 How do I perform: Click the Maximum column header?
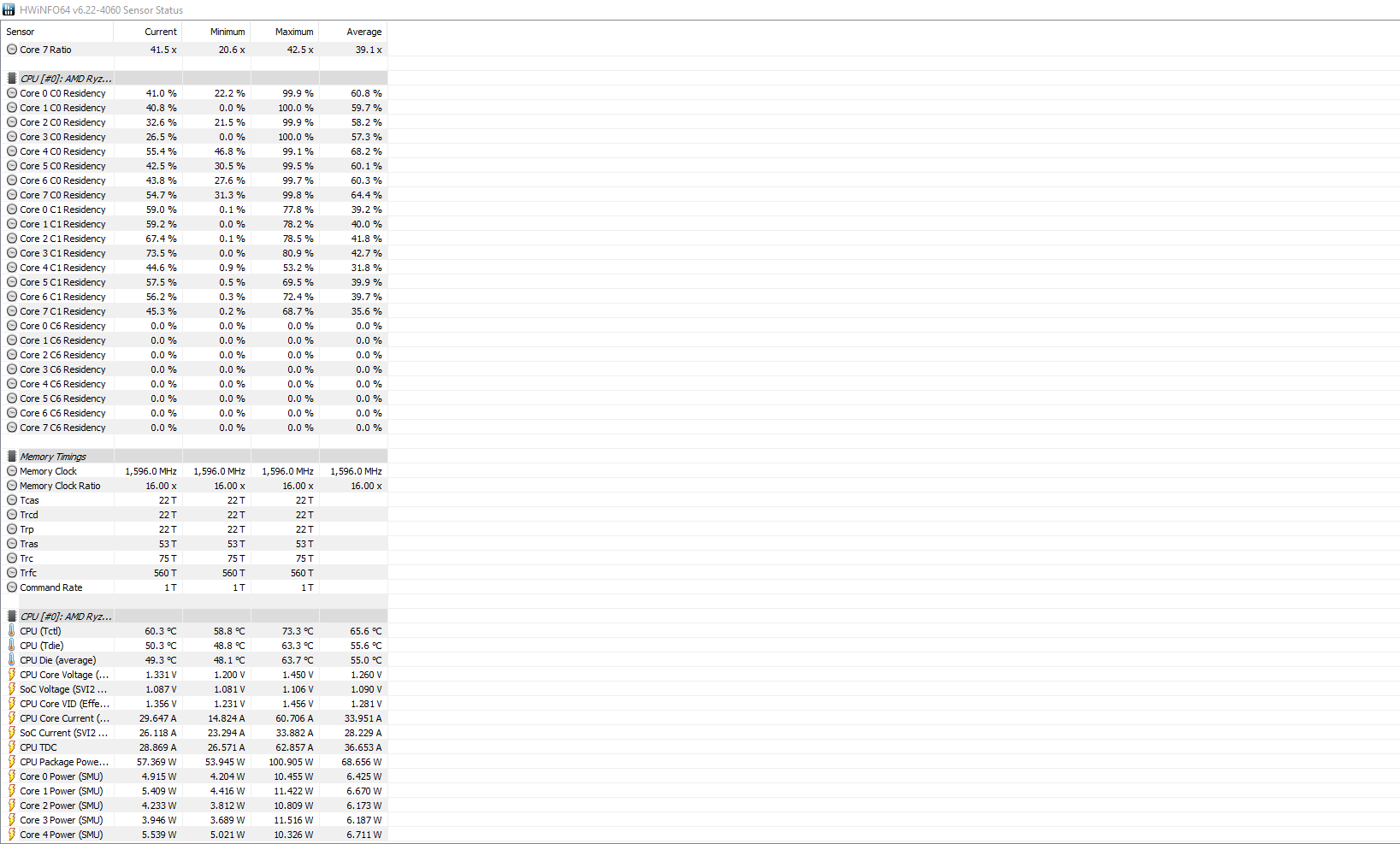(294, 32)
